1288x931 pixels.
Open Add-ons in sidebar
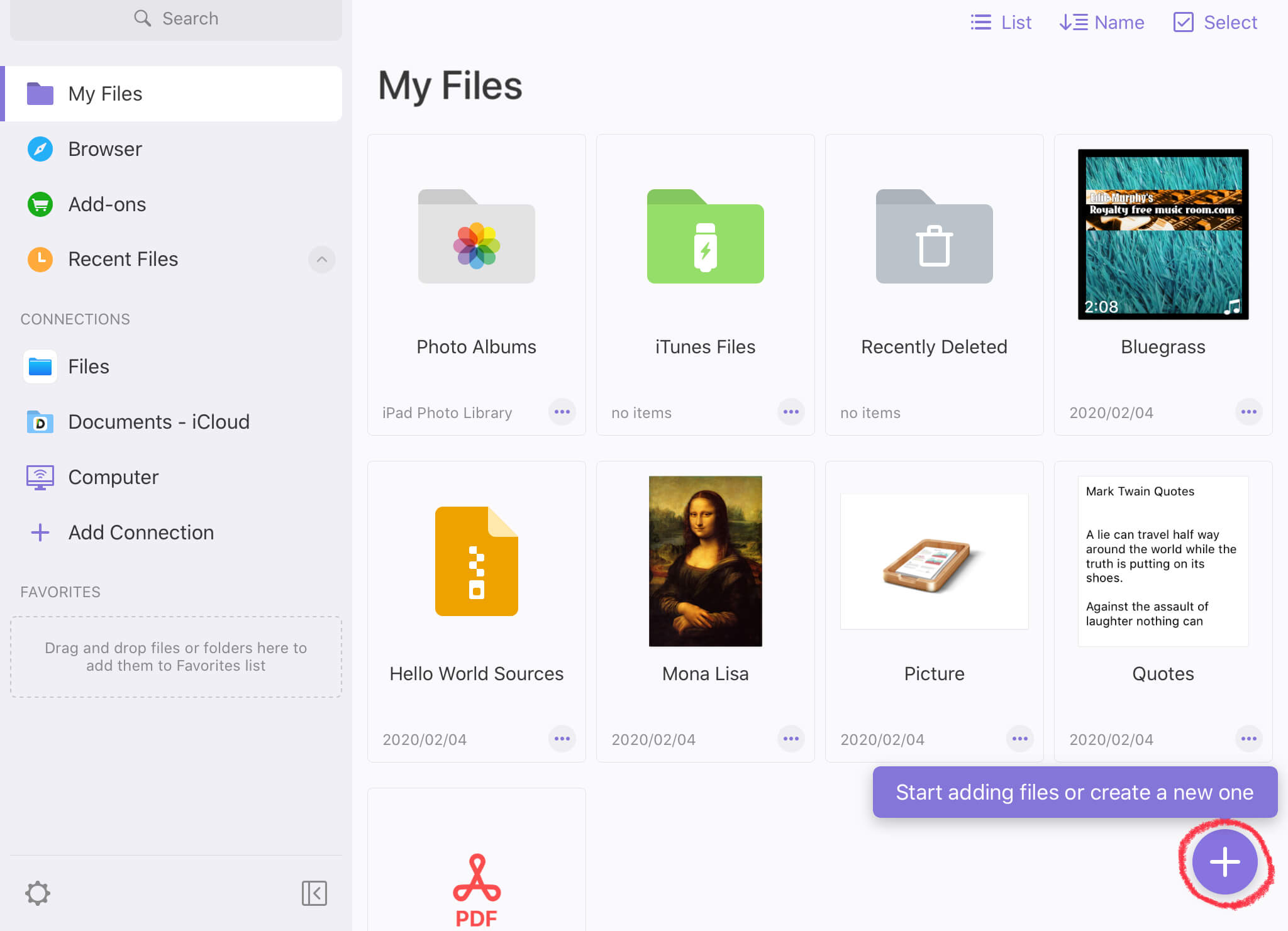107,204
